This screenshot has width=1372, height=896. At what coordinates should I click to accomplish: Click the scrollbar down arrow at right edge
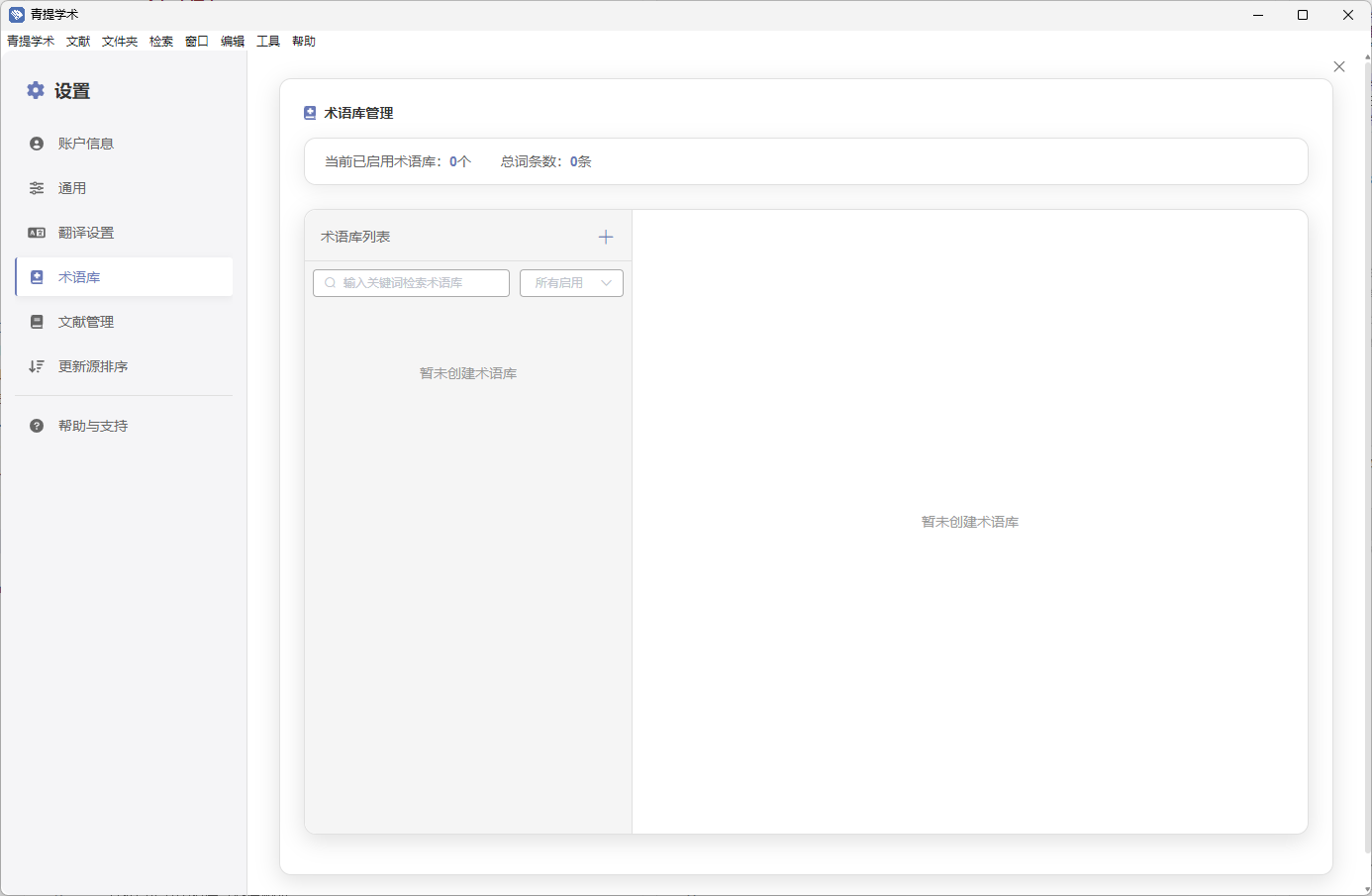1367,888
